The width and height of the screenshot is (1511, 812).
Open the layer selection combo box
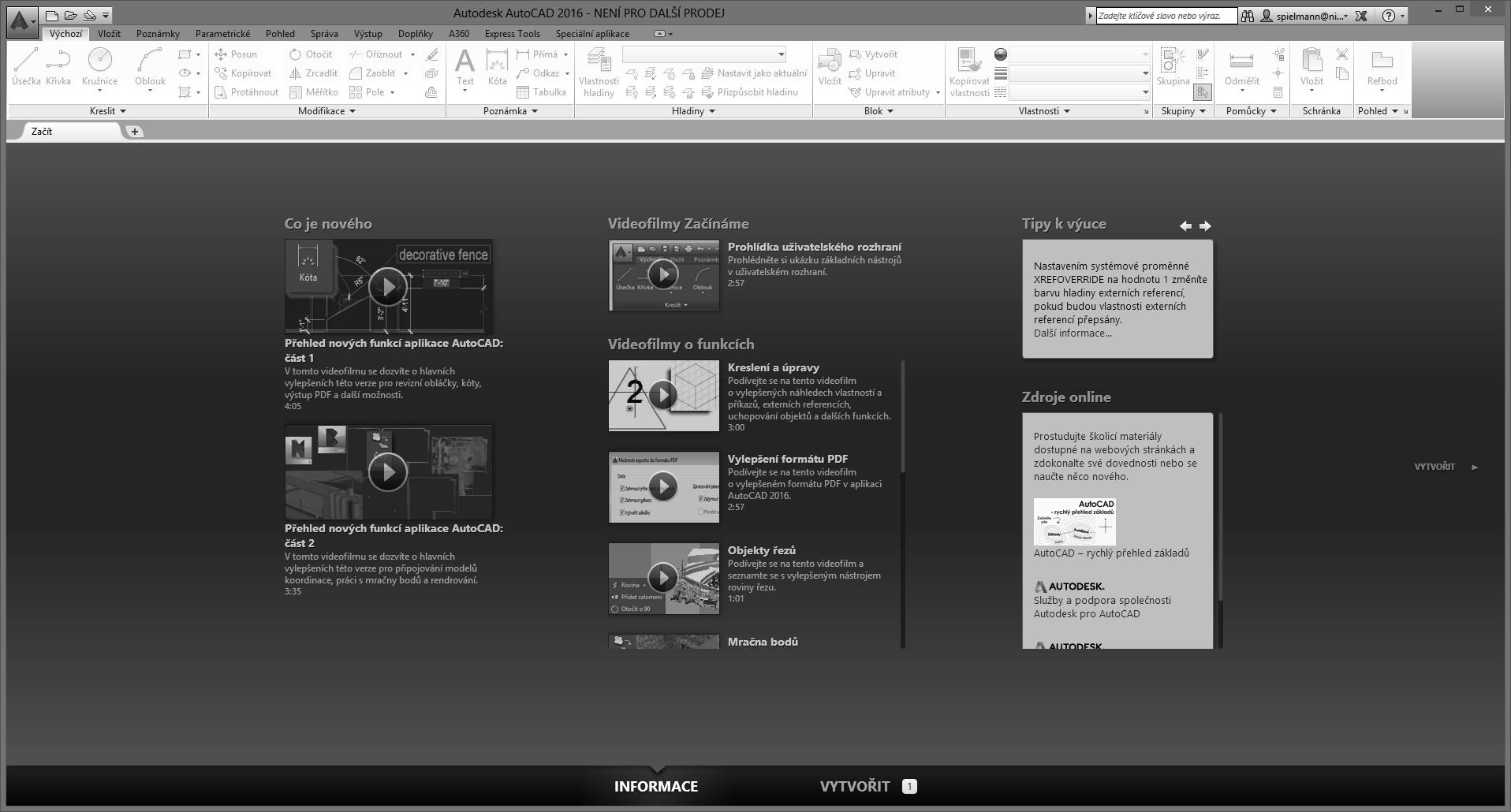704,54
